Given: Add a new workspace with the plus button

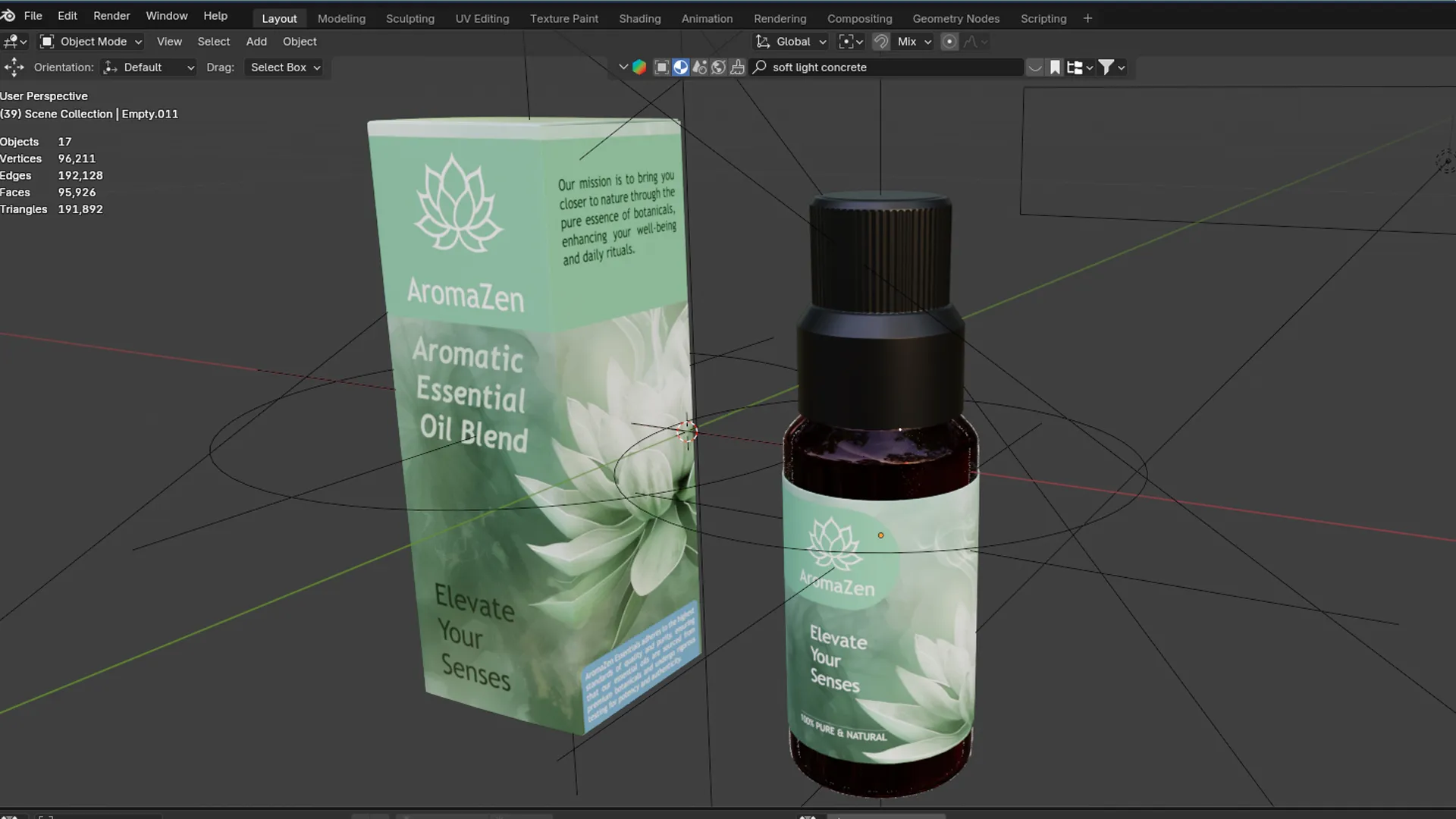Looking at the screenshot, I should 1088,17.
